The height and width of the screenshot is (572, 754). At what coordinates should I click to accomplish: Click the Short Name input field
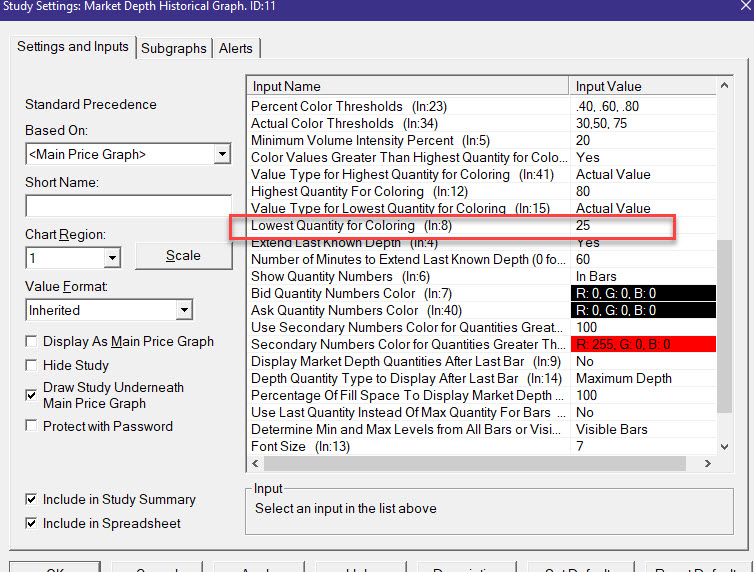[128, 206]
